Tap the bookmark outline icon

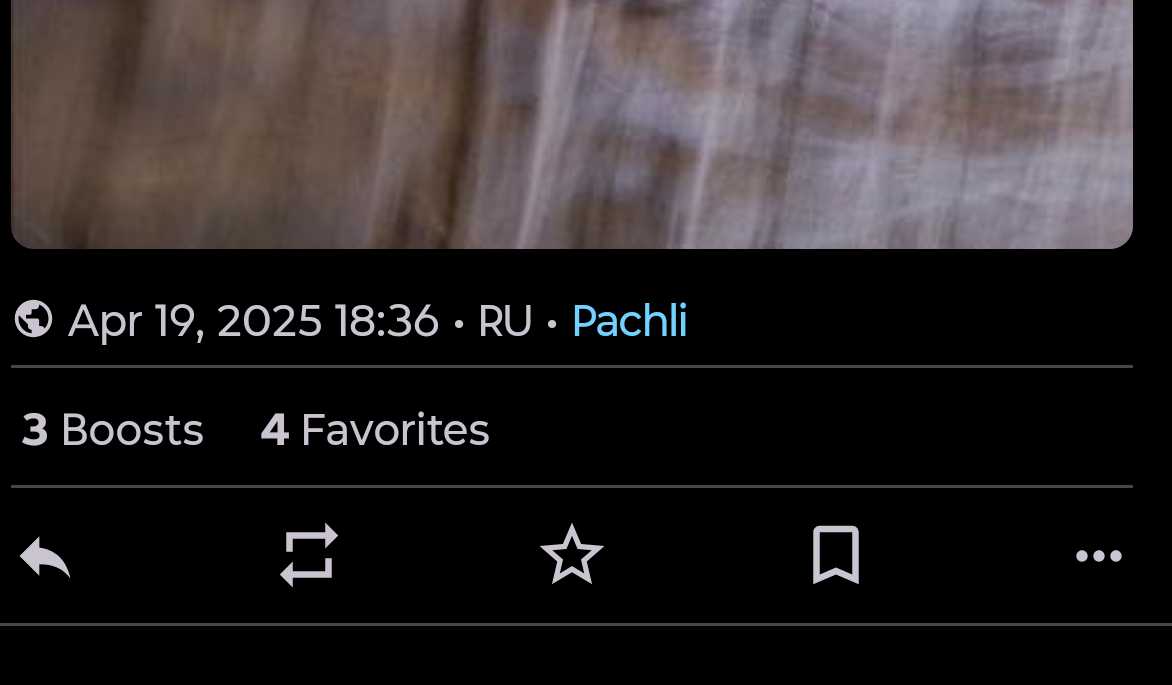(836, 555)
